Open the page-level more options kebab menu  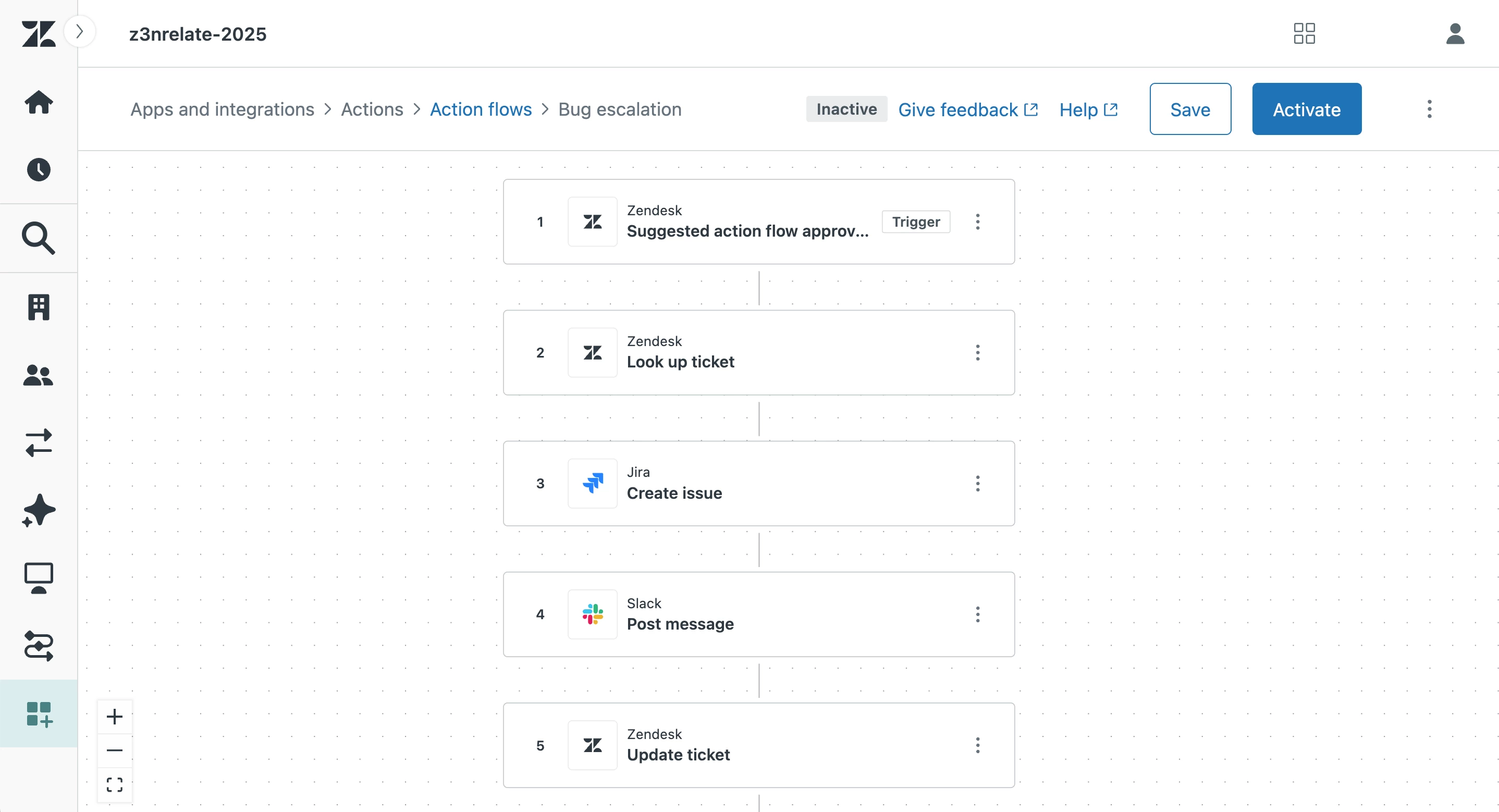tap(1429, 109)
